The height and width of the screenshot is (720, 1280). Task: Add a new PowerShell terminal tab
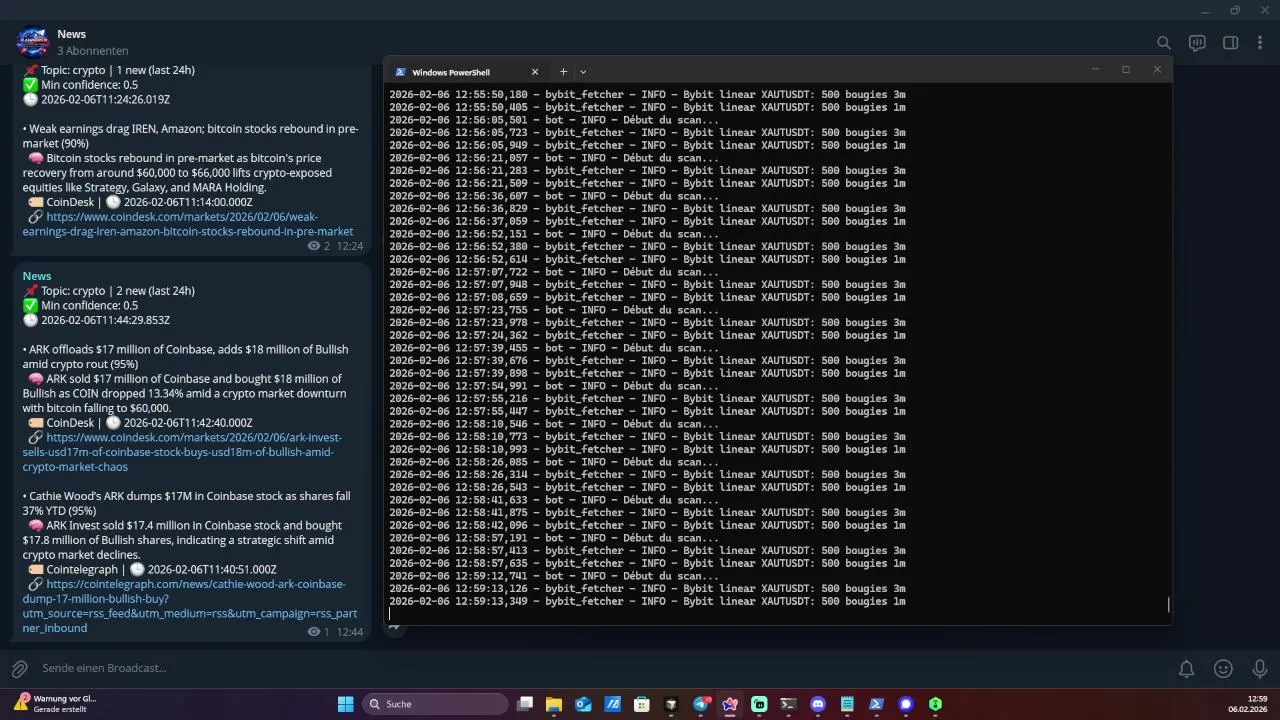563,72
